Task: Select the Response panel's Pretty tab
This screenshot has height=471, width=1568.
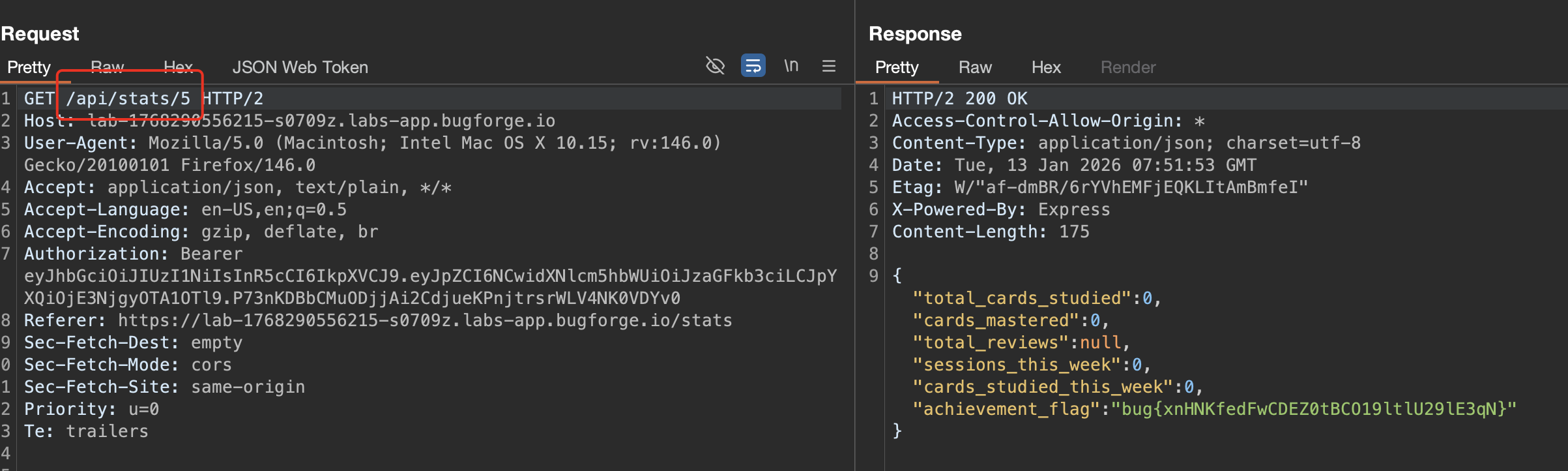Action: pos(896,67)
